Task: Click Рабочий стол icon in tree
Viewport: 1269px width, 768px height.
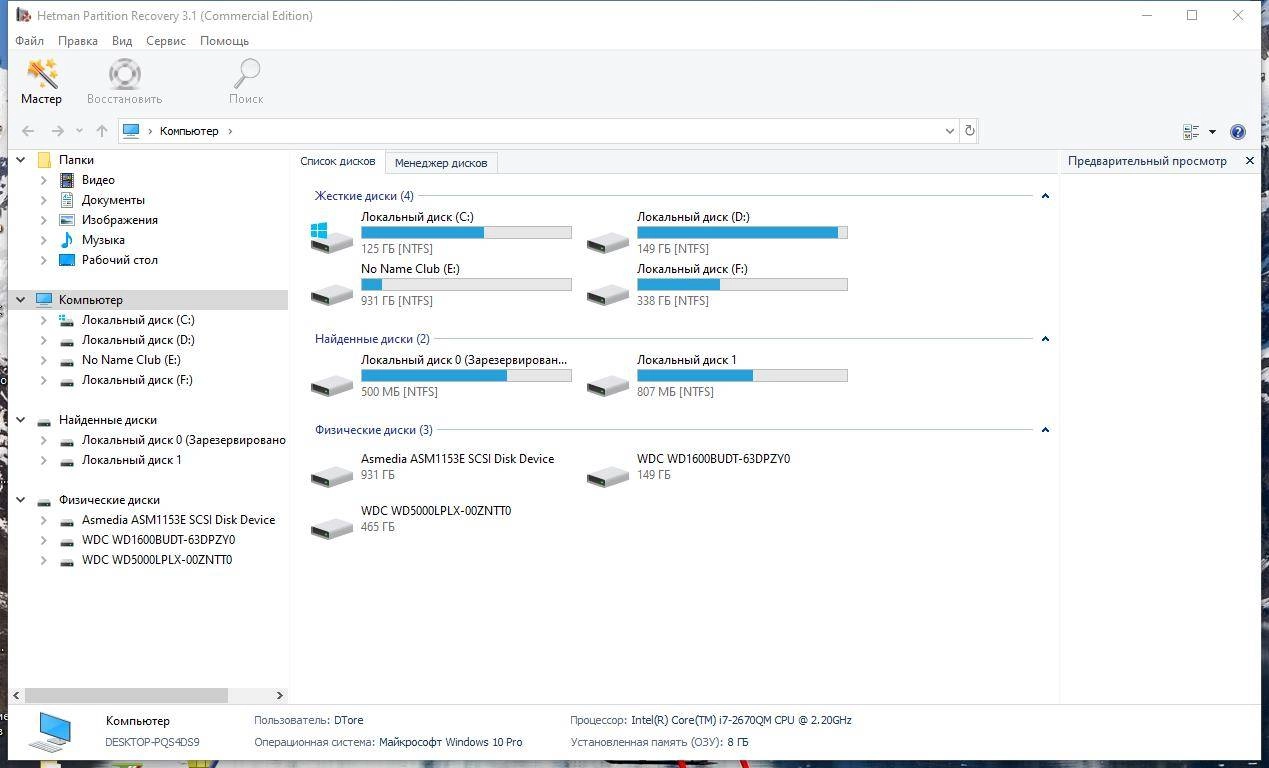Action: [67, 260]
